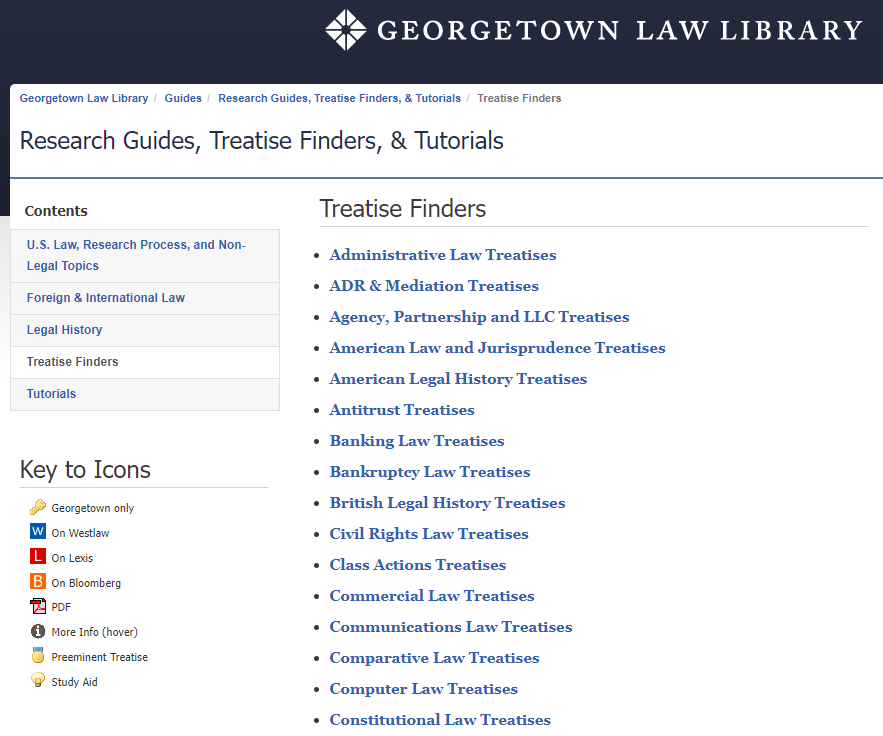Viewport: 883px width, 736px height.
Task: Click the Lexis 'L' icon
Action: pos(37,557)
